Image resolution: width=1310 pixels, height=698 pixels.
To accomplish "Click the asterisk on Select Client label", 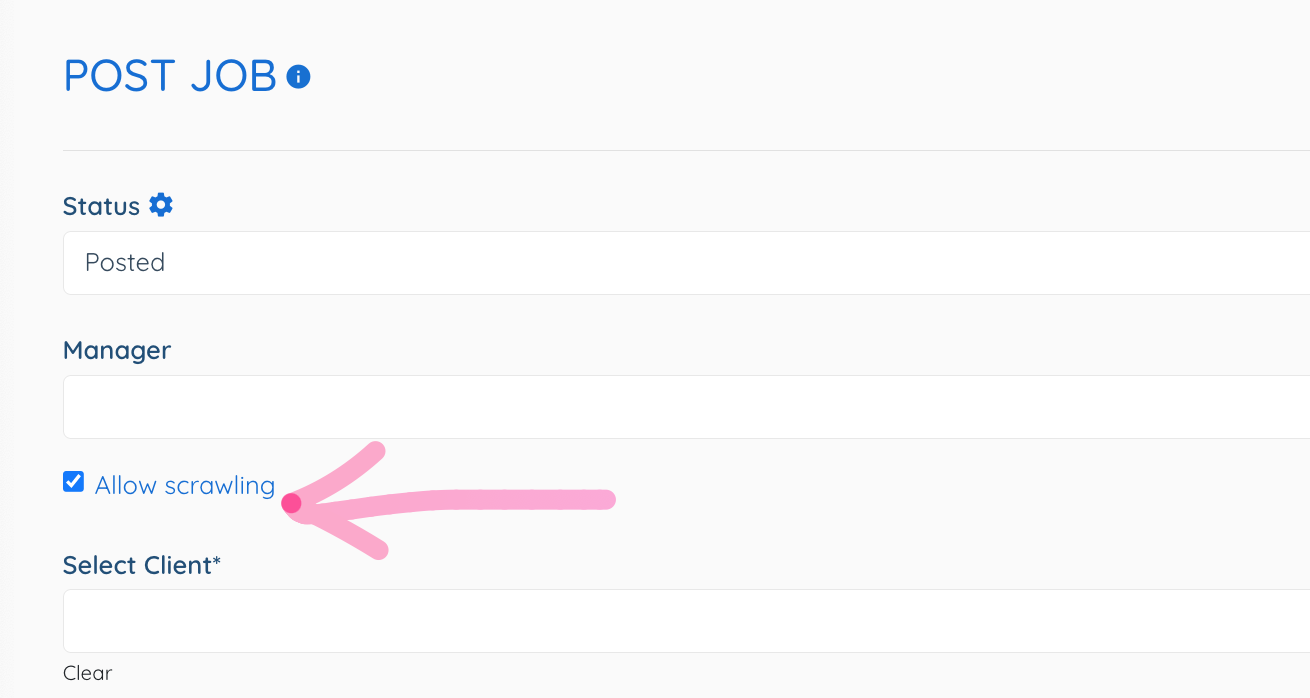I will 216,561.
